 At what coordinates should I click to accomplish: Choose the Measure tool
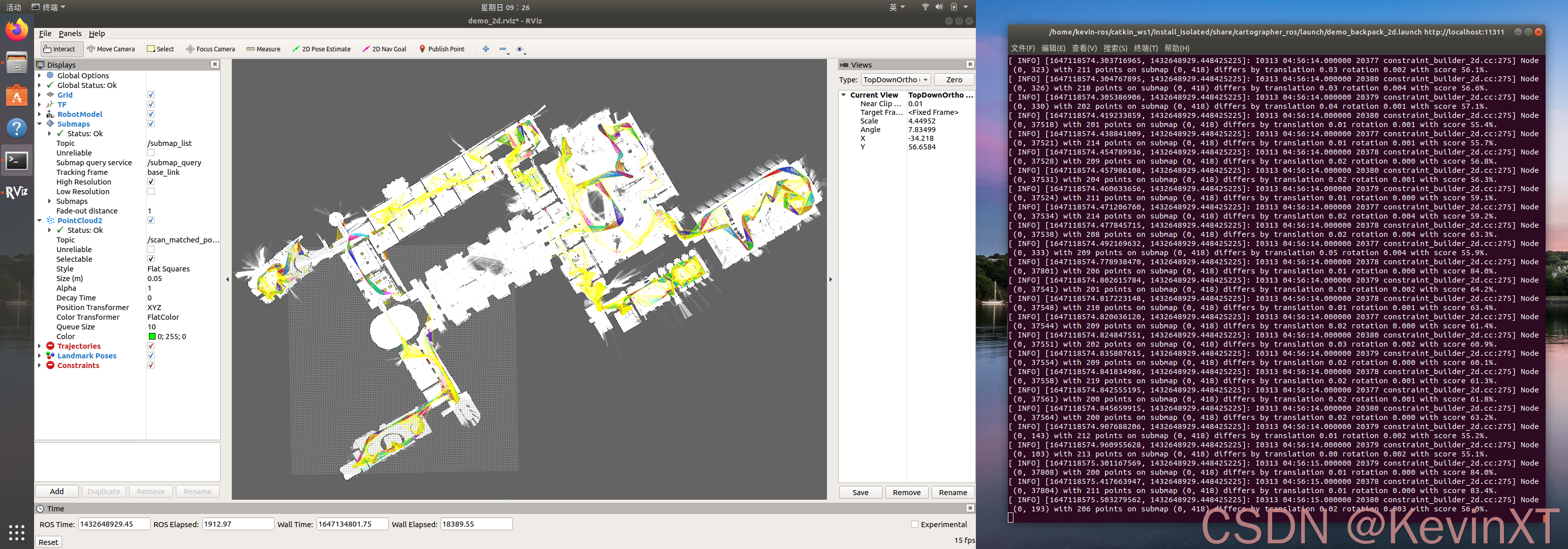click(264, 49)
